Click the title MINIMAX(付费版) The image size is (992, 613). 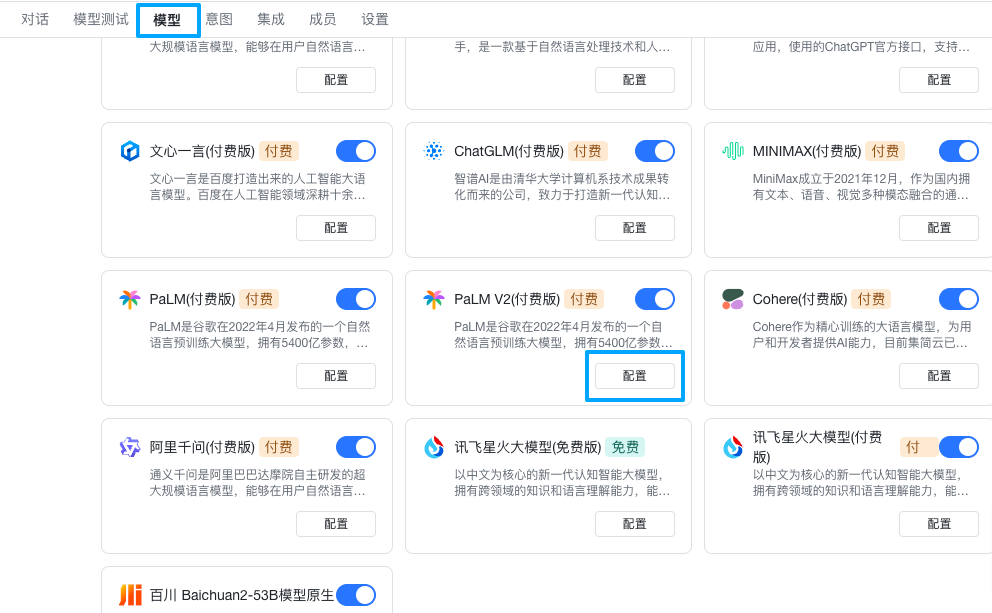pyautogui.click(x=807, y=151)
